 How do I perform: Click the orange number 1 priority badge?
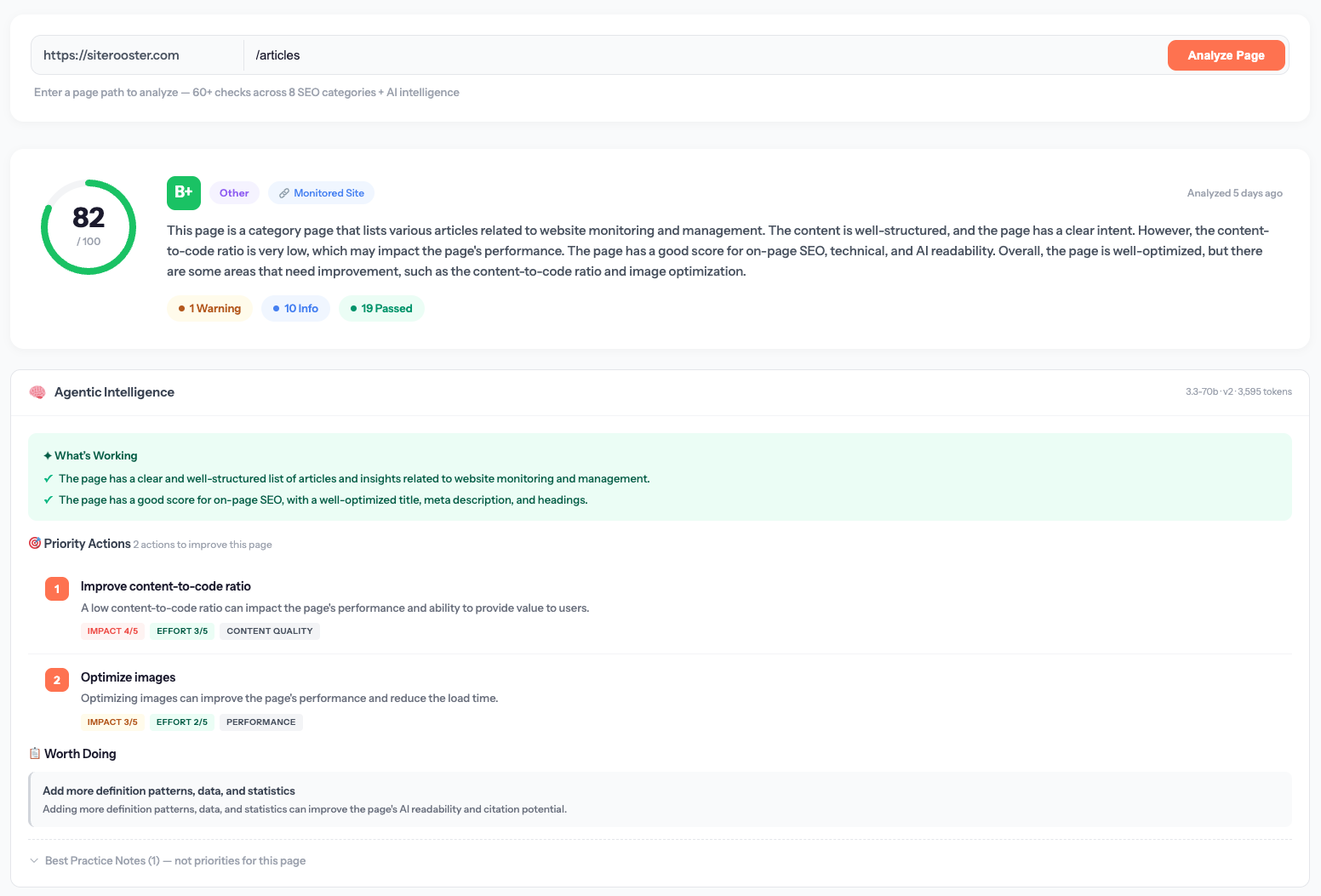click(x=56, y=588)
